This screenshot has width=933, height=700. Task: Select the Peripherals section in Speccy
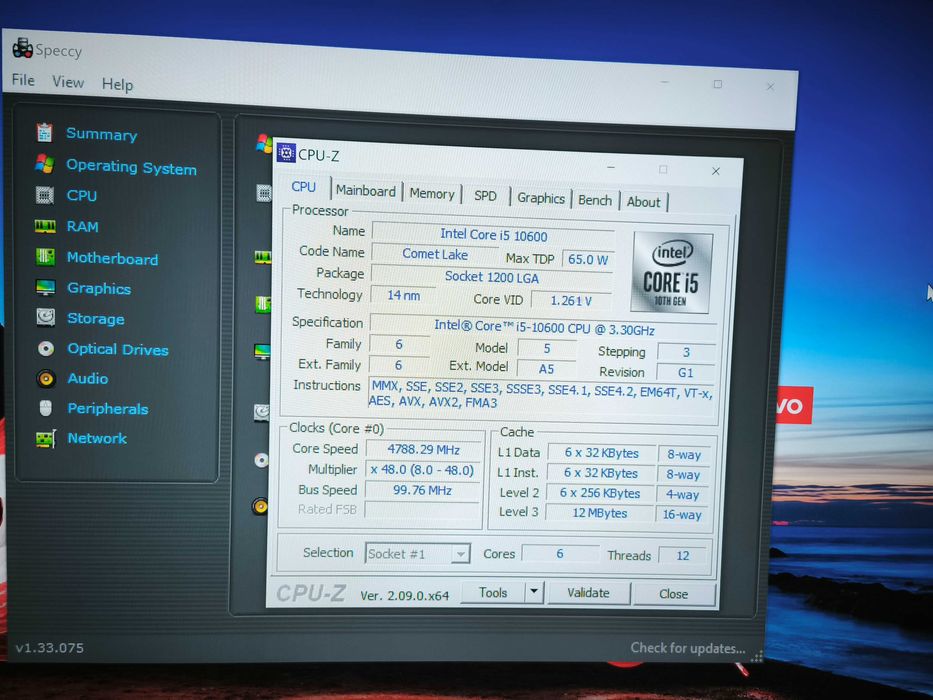pos(108,409)
